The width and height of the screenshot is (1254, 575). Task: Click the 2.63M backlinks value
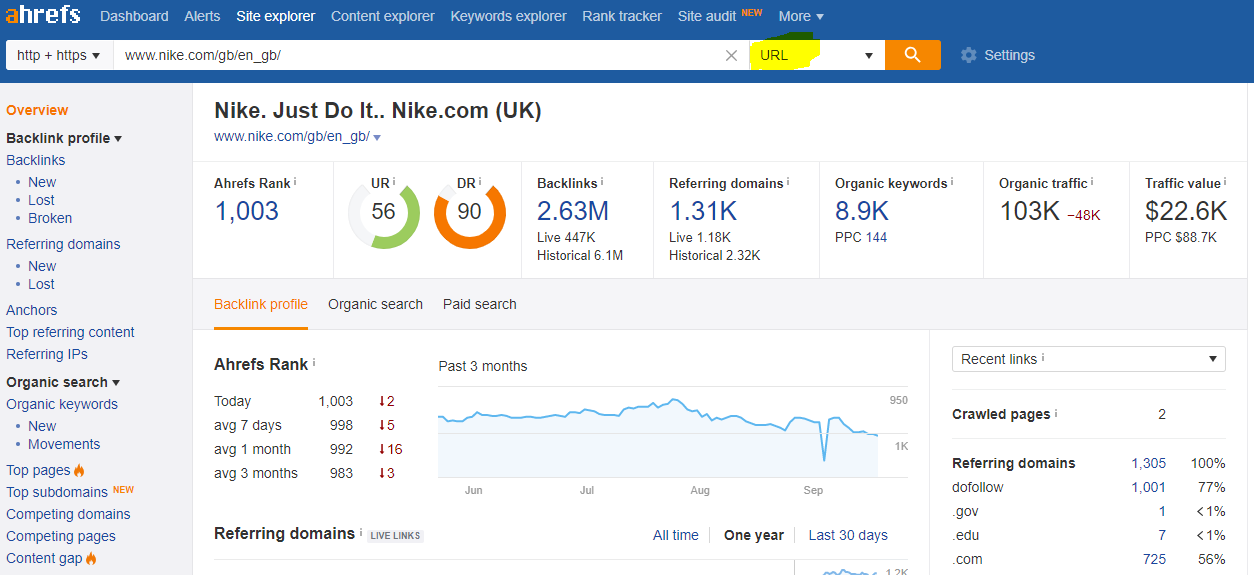click(573, 211)
